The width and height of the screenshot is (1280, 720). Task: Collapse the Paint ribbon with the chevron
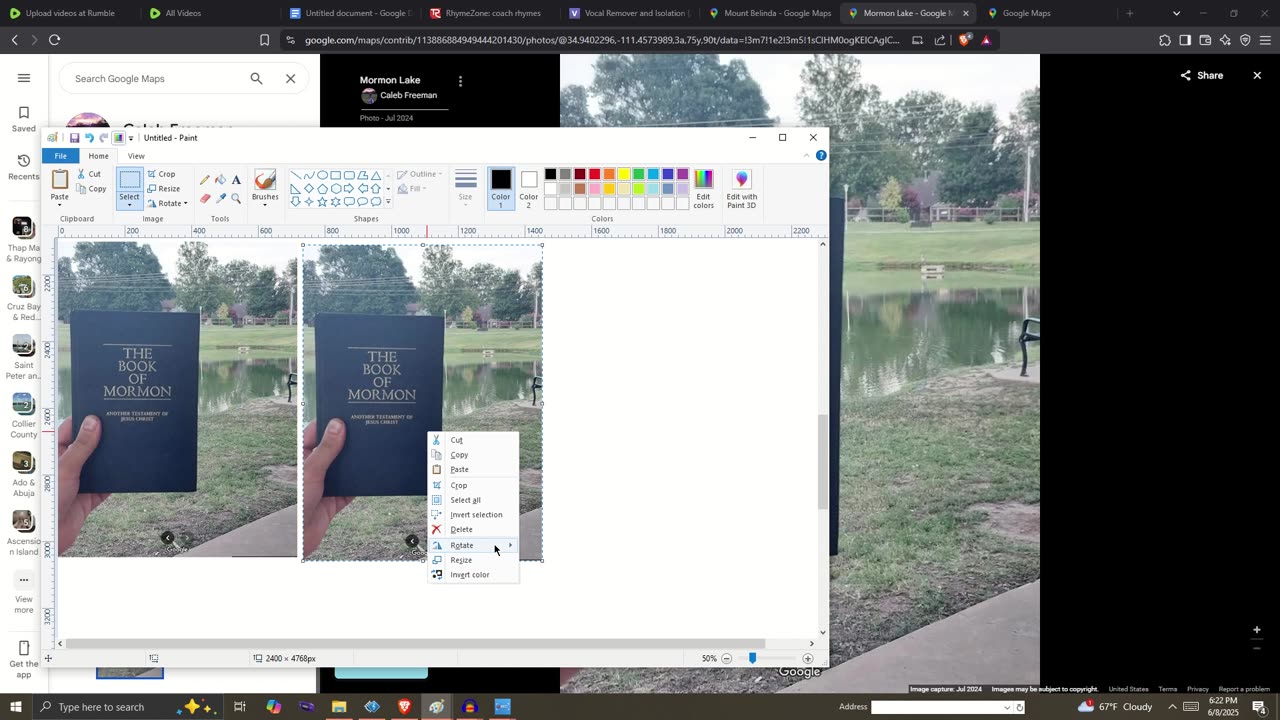pyautogui.click(x=809, y=156)
